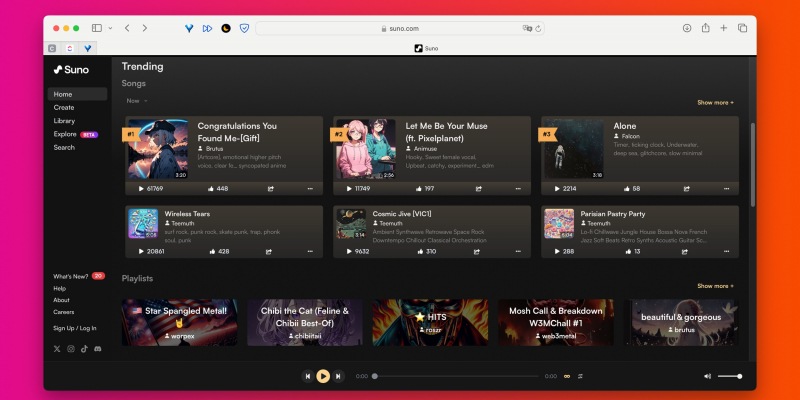The width and height of the screenshot is (800, 400).
Task: Open the HITS playlist by roszr
Action: pyautogui.click(x=430, y=322)
